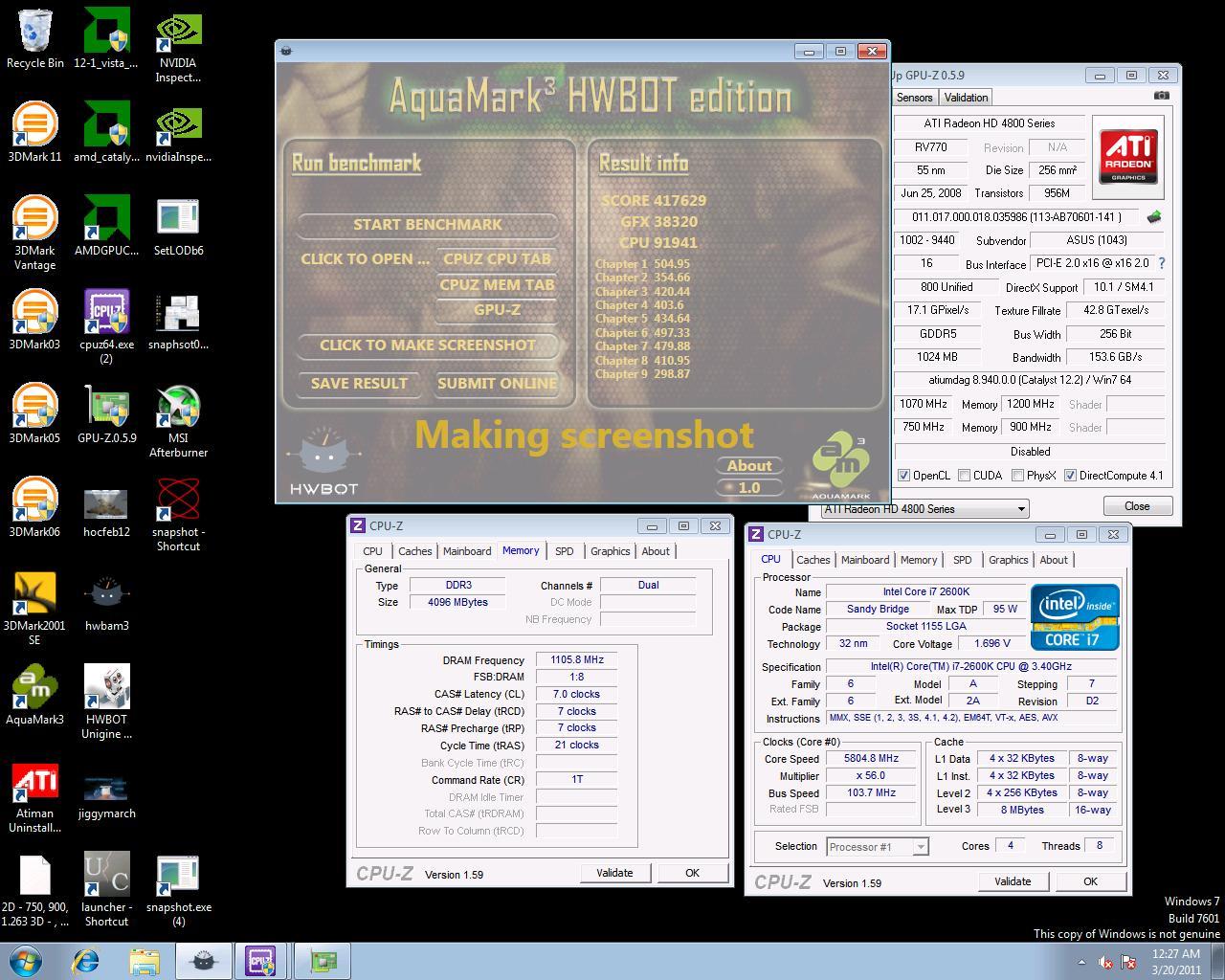Open the nvidiaInspector desktop icon in second row

[x=178, y=132]
